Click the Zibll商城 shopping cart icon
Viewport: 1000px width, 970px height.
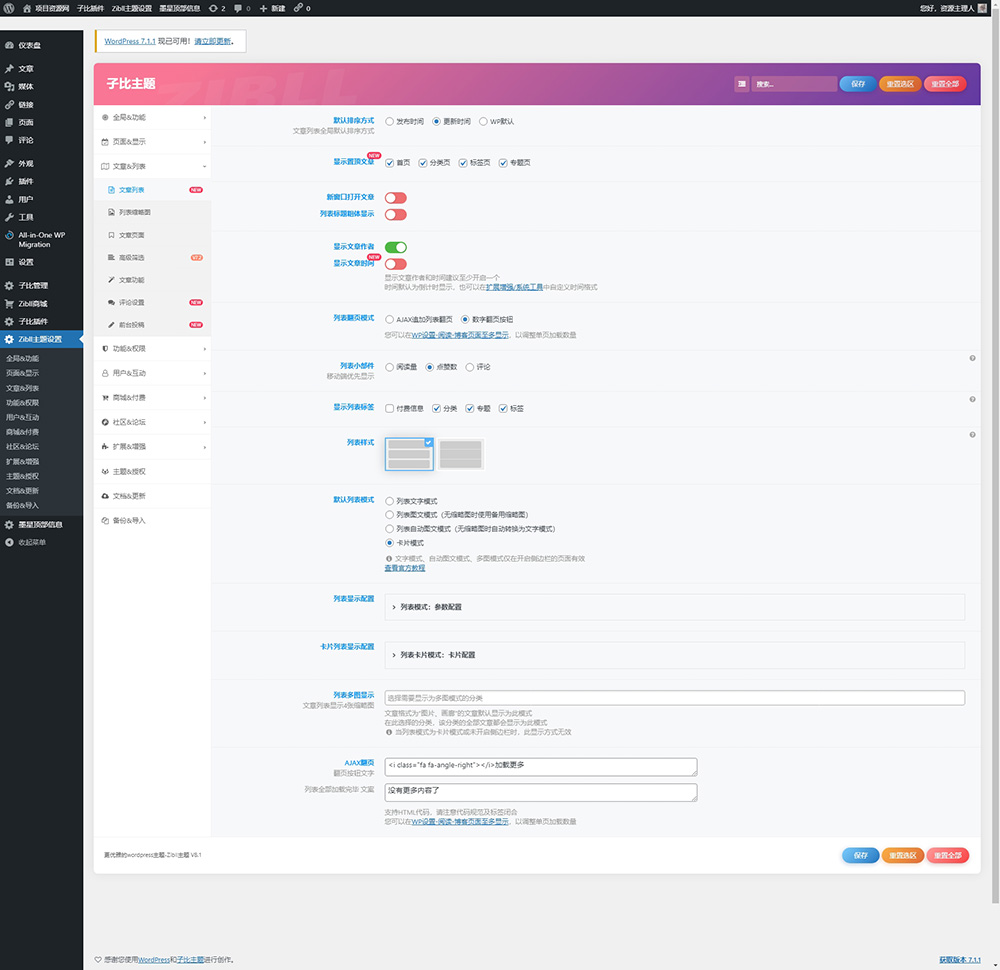tap(9, 304)
